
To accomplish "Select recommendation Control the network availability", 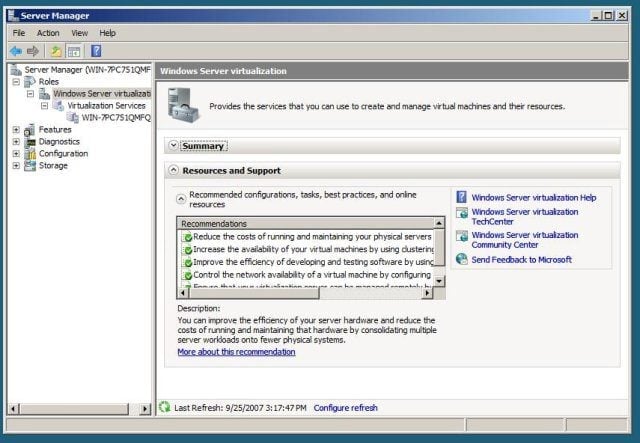I will coord(311,275).
